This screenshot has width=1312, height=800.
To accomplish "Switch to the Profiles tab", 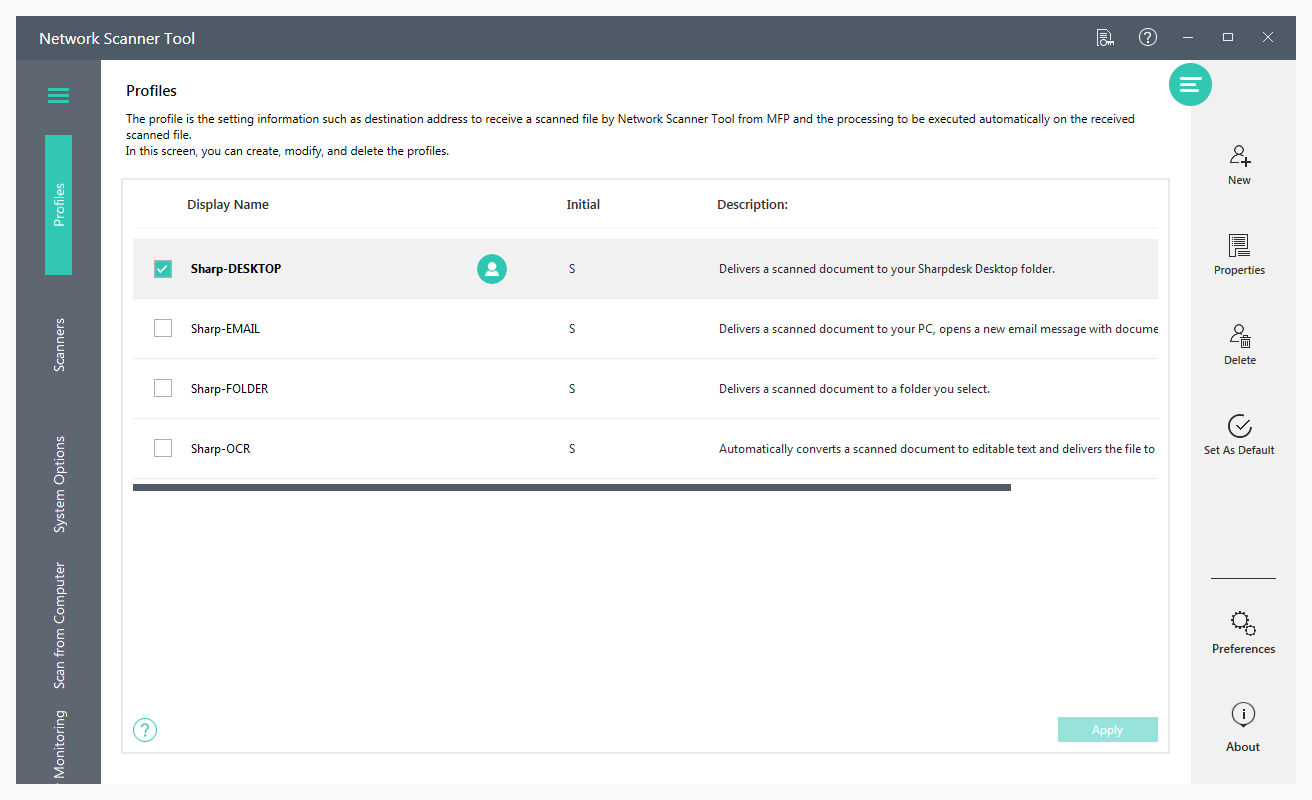I will click(x=59, y=205).
